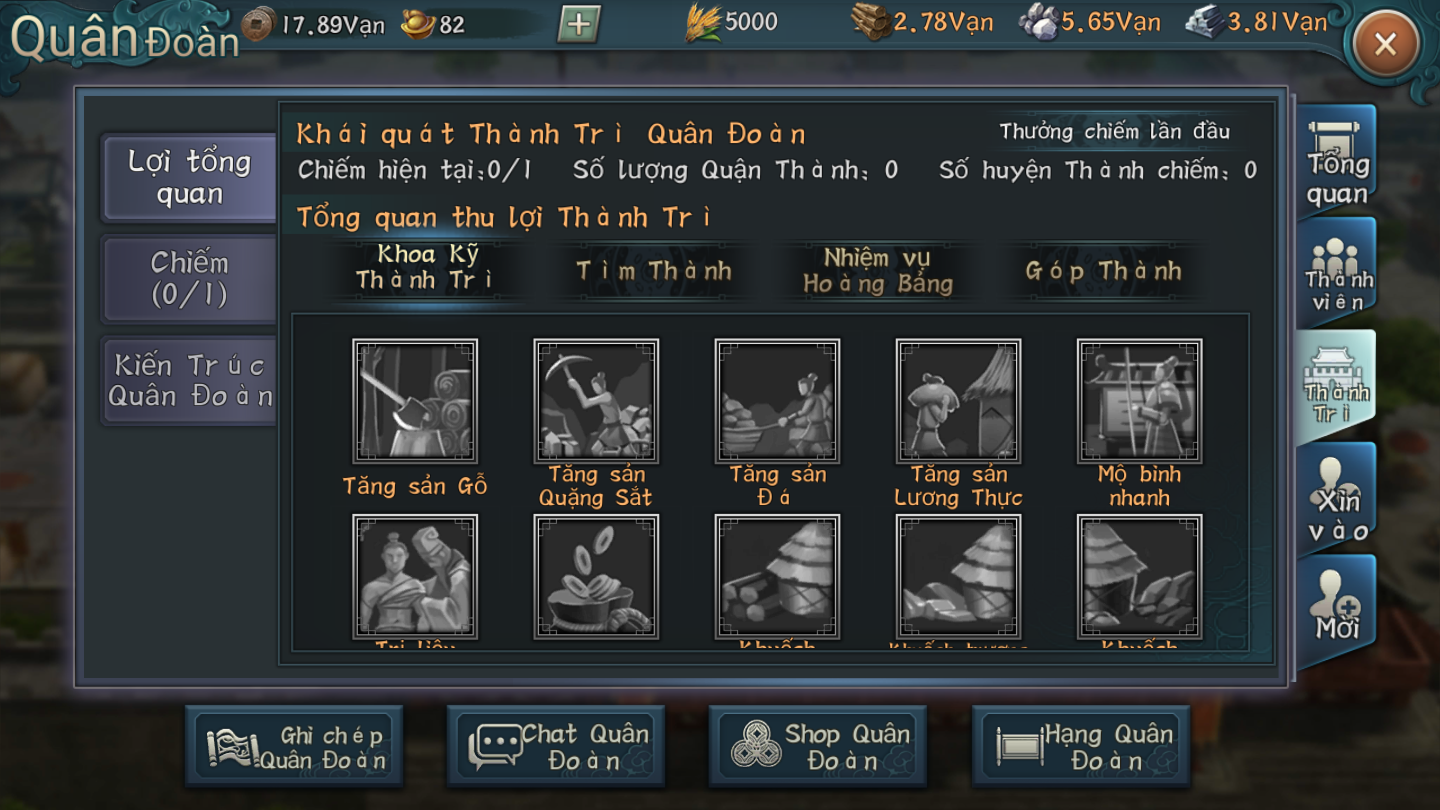
Task: Select the Khoa Kỹ Thành Trì tab
Action: pyautogui.click(x=427, y=268)
